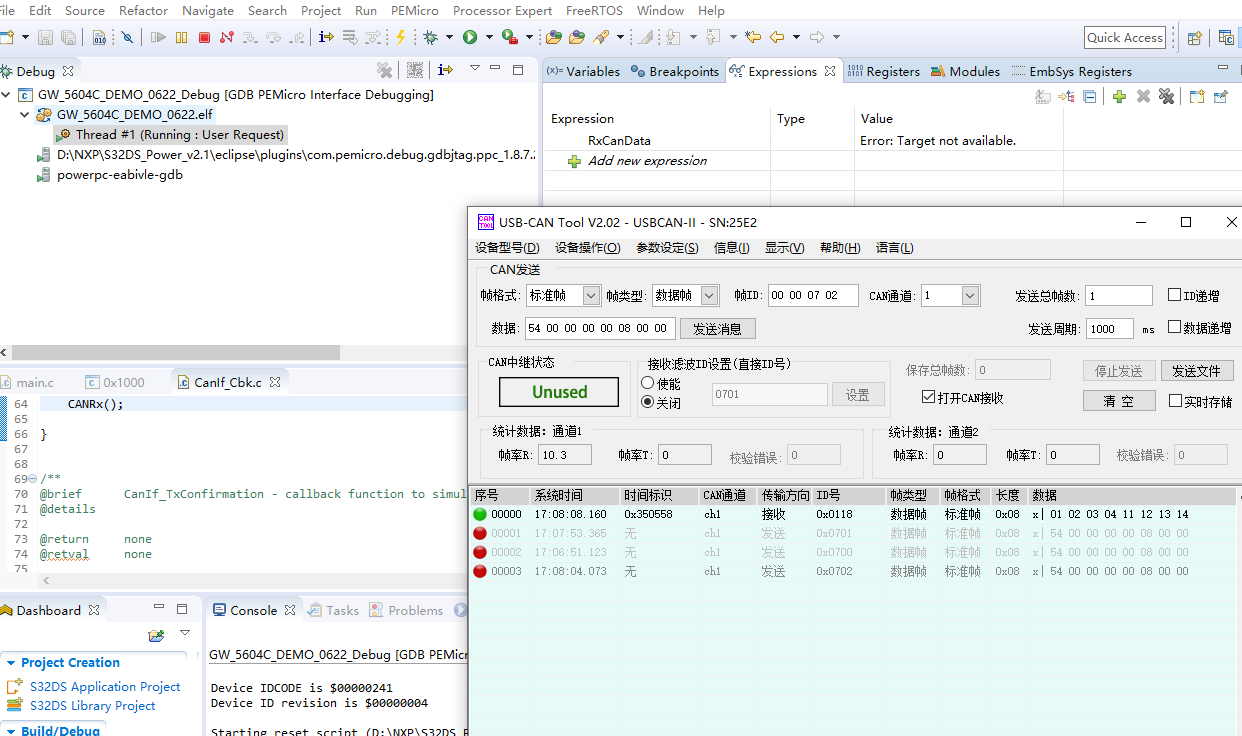Click the Dashboard panel's project wizard icon
Screen dimensions: 1242x736
[x=156, y=635]
